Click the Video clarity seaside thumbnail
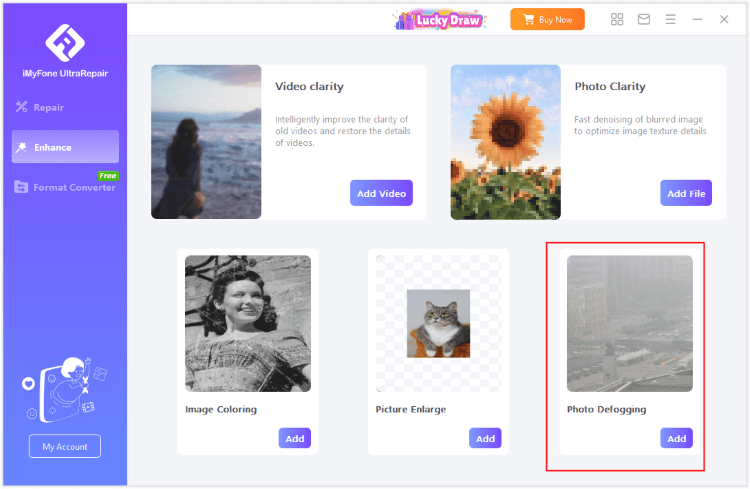The width and height of the screenshot is (750, 489). [206, 142]
